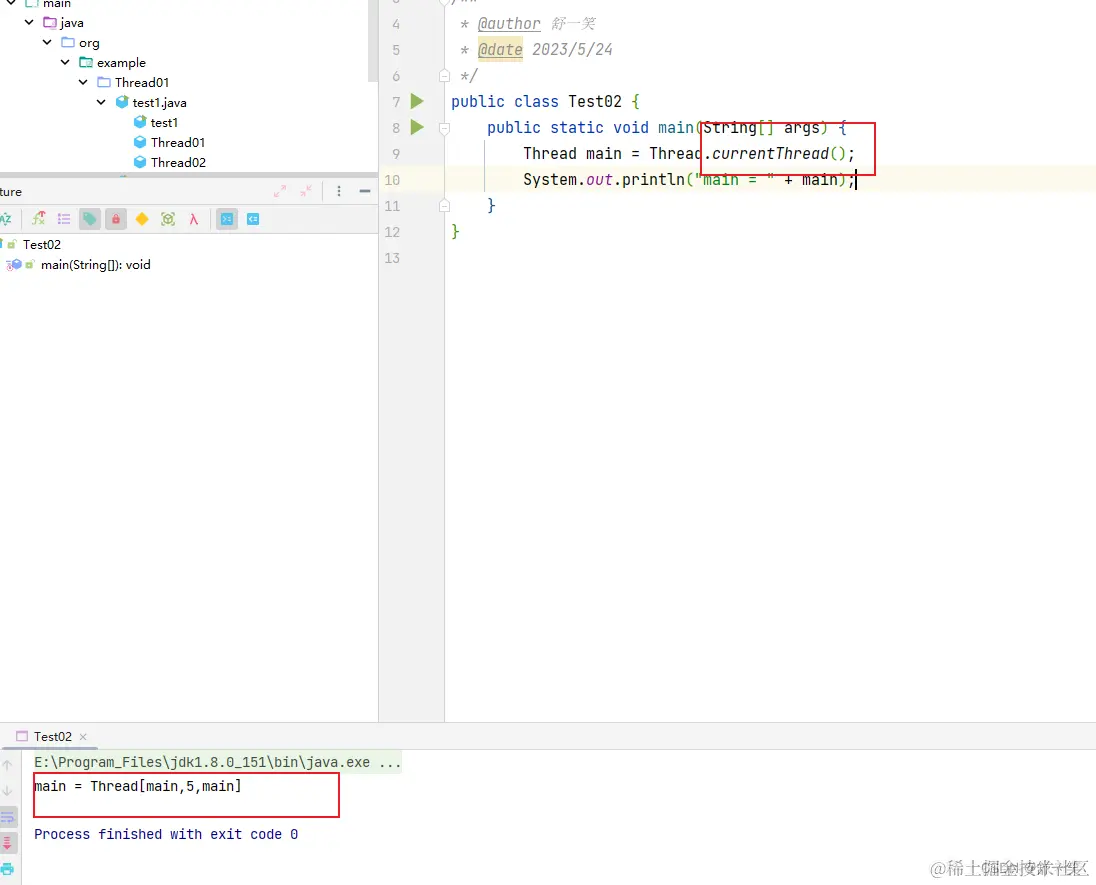Toggle Soft-Wrap in run console

click(8, 816)
